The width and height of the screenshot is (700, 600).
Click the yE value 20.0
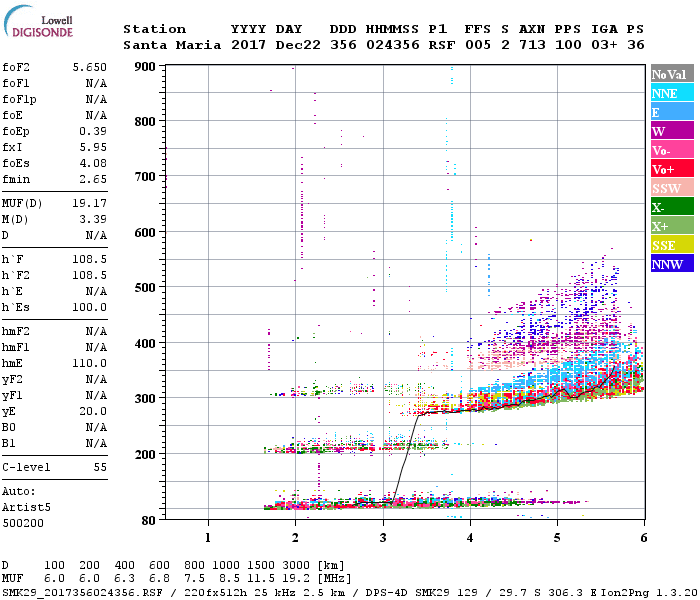tap(93, 412)
